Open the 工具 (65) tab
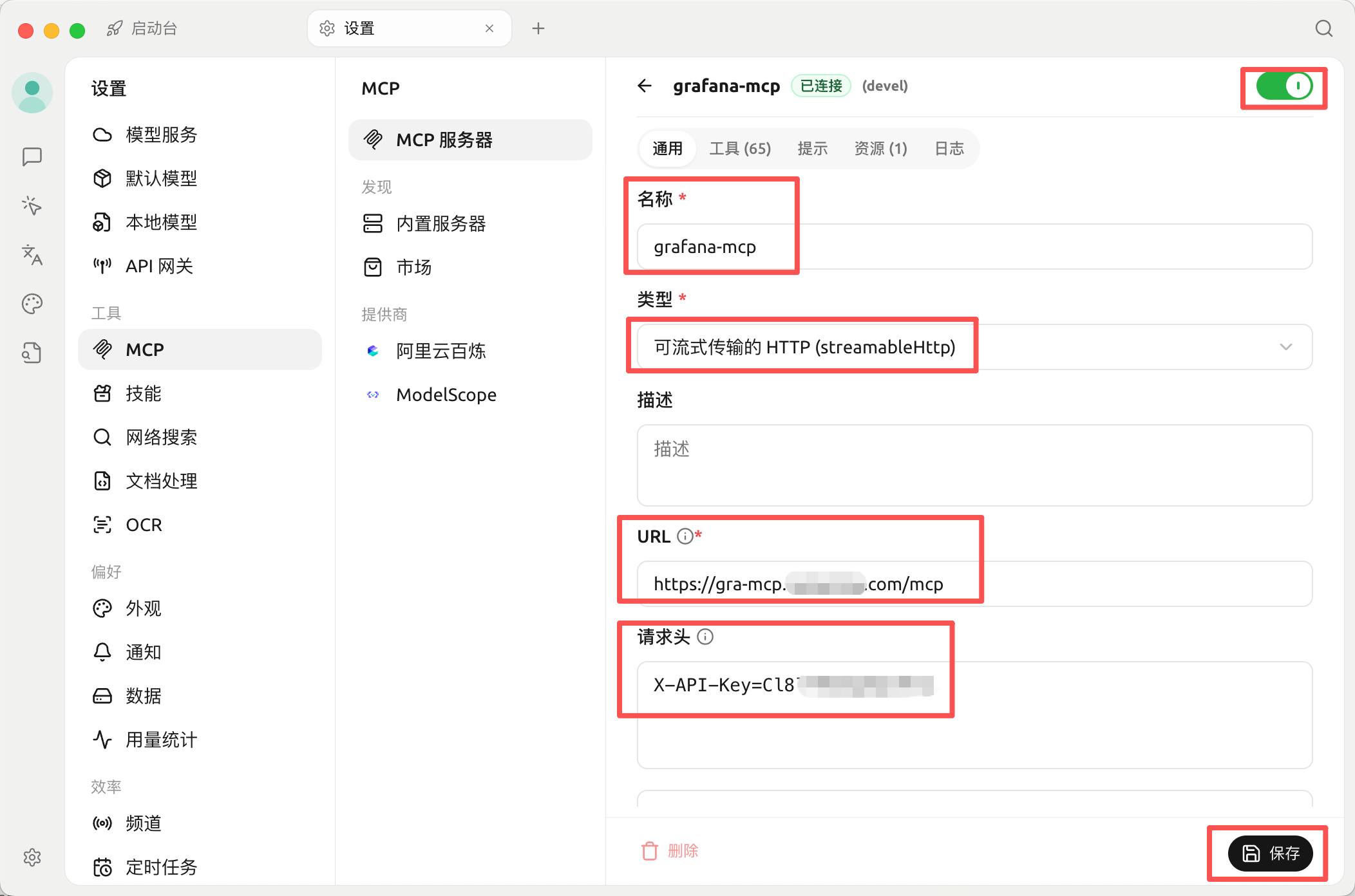Screen dimensions: 1355x896 [740, 149]
